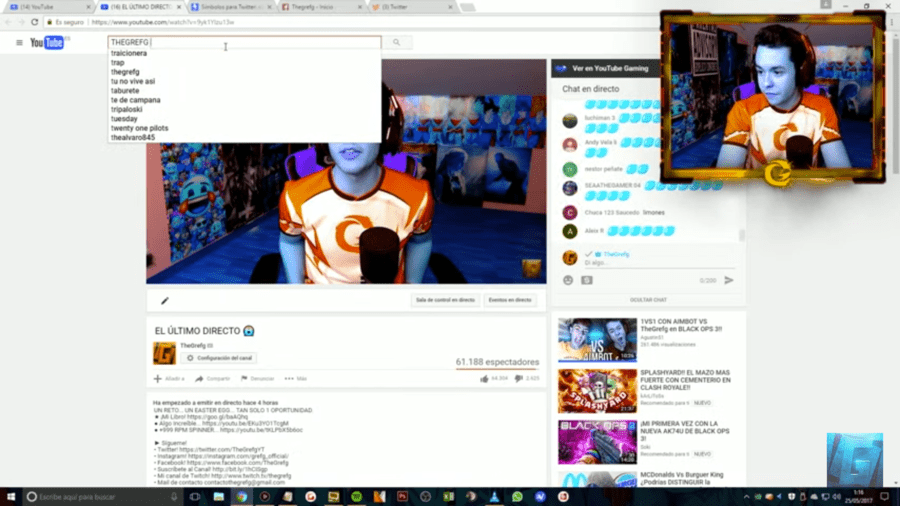Click the live video player
This screenshot has height=506, width=900.
click(x=346, y=172)
